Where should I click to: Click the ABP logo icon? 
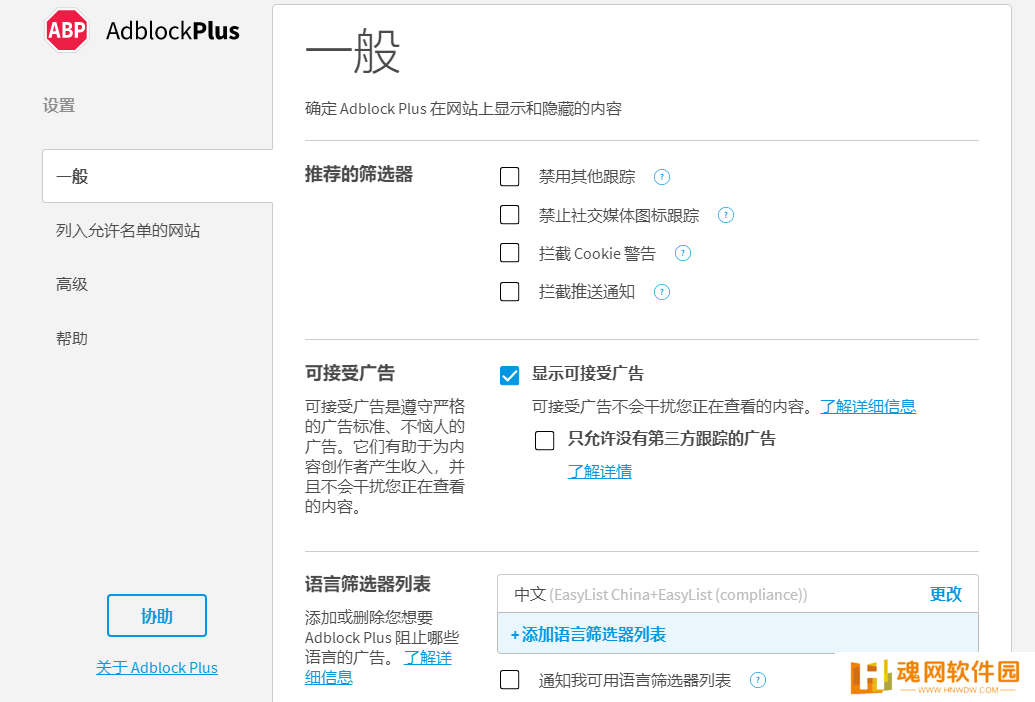(x=67, y=30)
